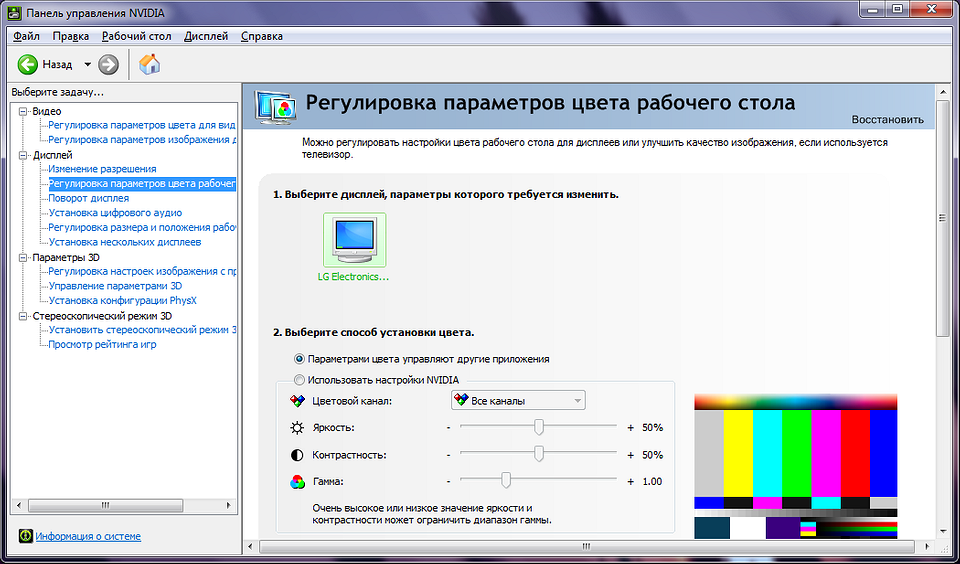The width and height of the screenshot is (960, 564).
Task: Click the green Back arrow icon
Action: [x=27, y=65]
